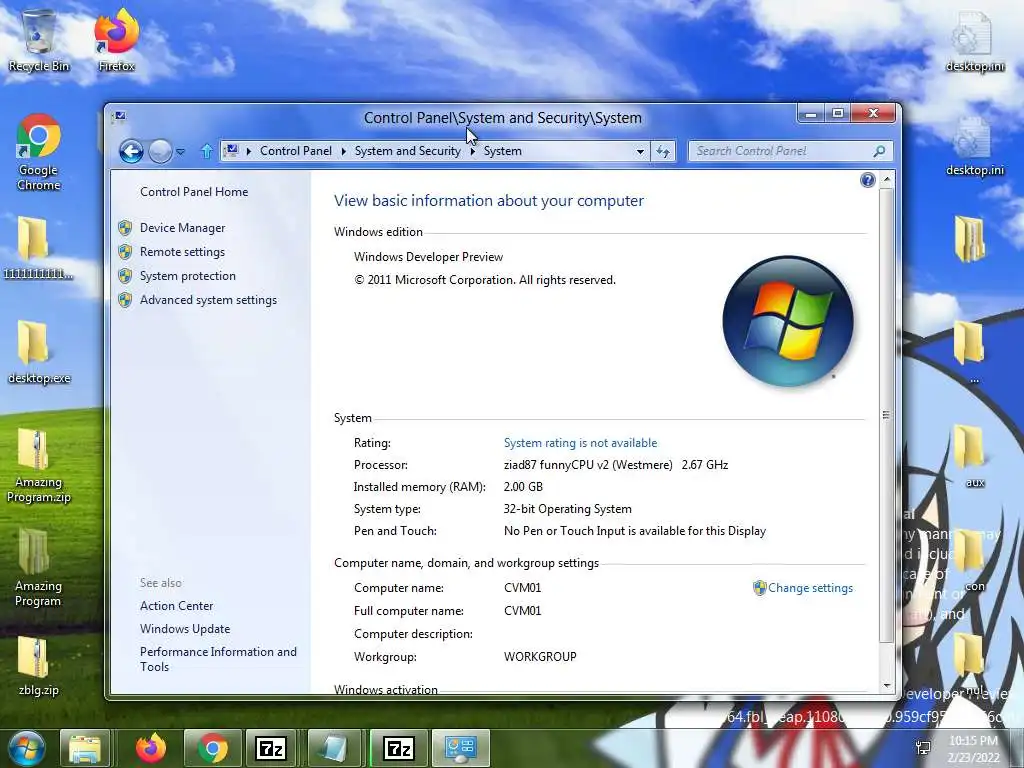Expand the System and Security breadcrumb arrow
Image resolution: width=1024 pixels, height=768 pixels.
point(472,152)
